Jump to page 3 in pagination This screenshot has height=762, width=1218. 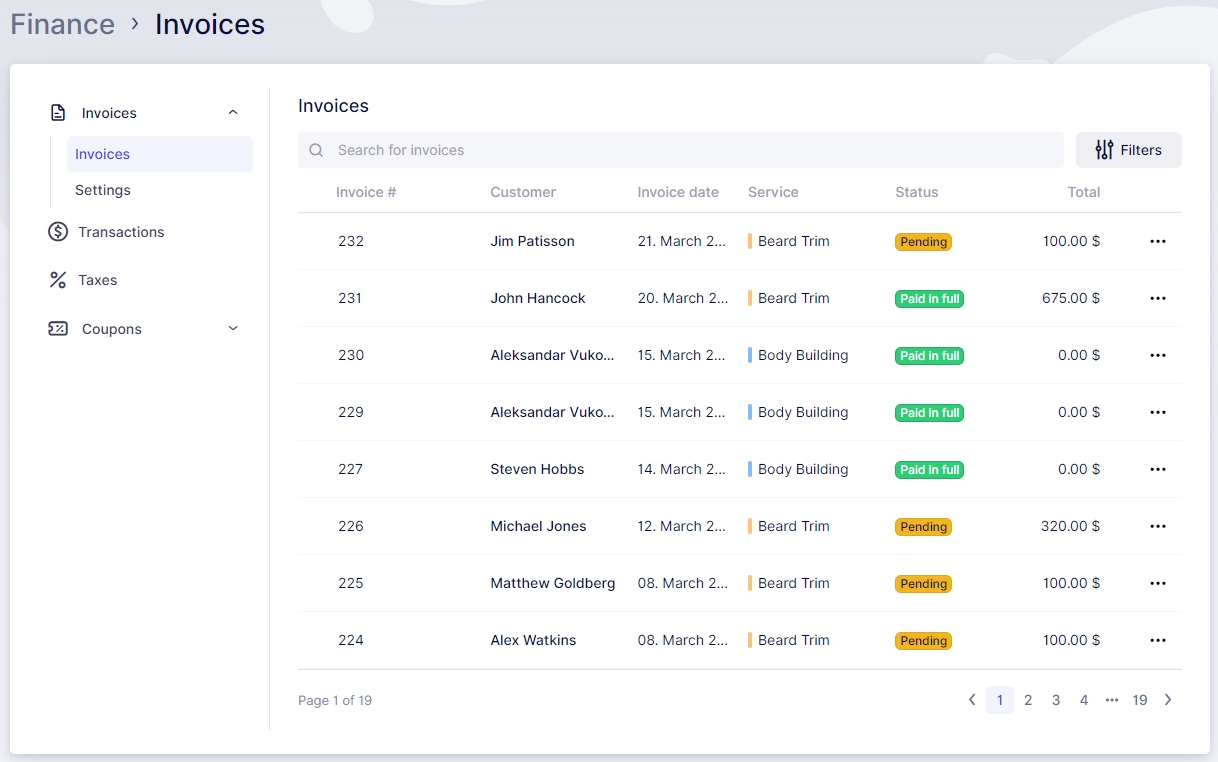point(1056,700)
